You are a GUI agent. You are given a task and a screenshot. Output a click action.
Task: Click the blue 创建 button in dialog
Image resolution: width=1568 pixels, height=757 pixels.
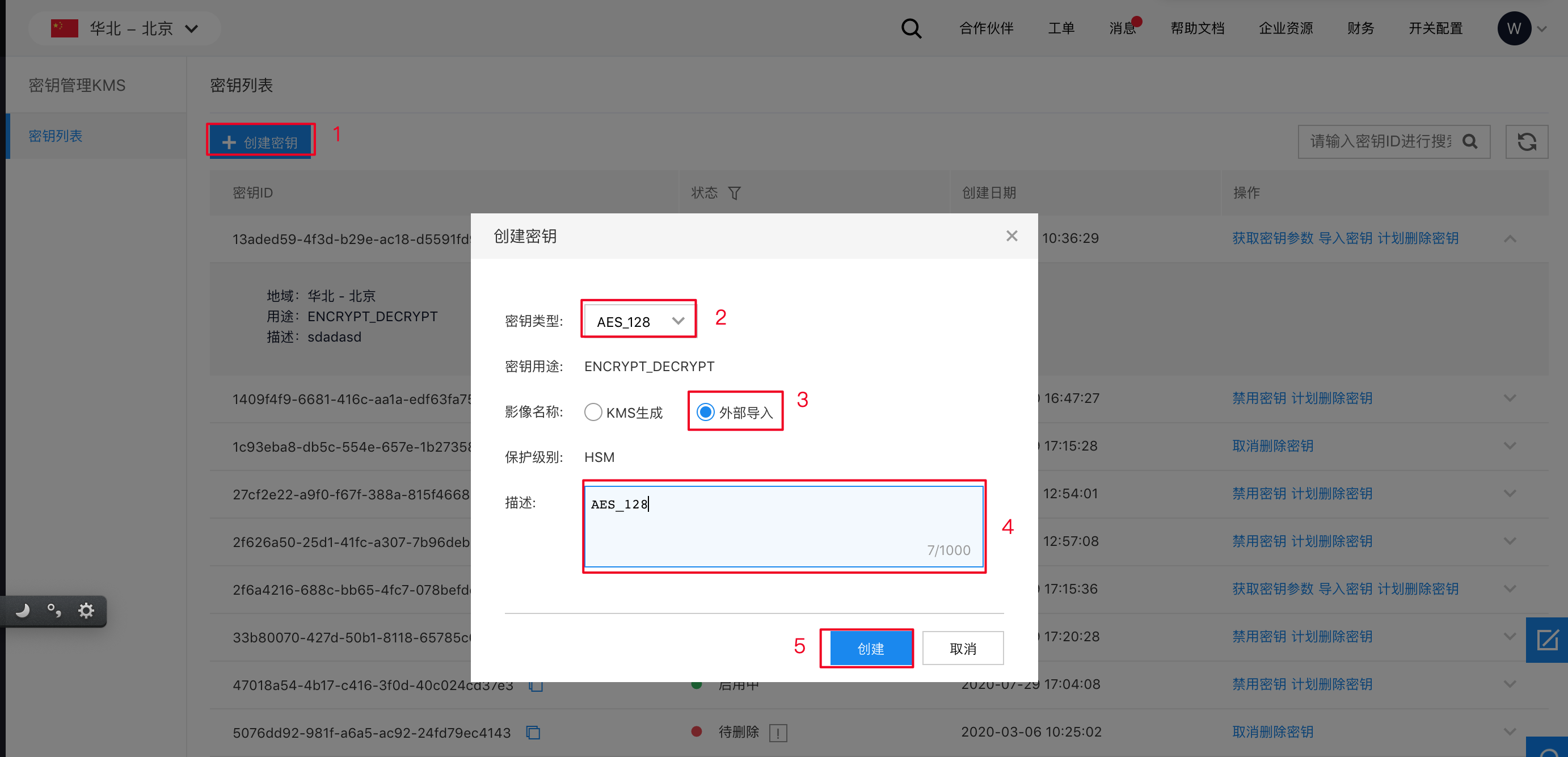coord(870,649)
